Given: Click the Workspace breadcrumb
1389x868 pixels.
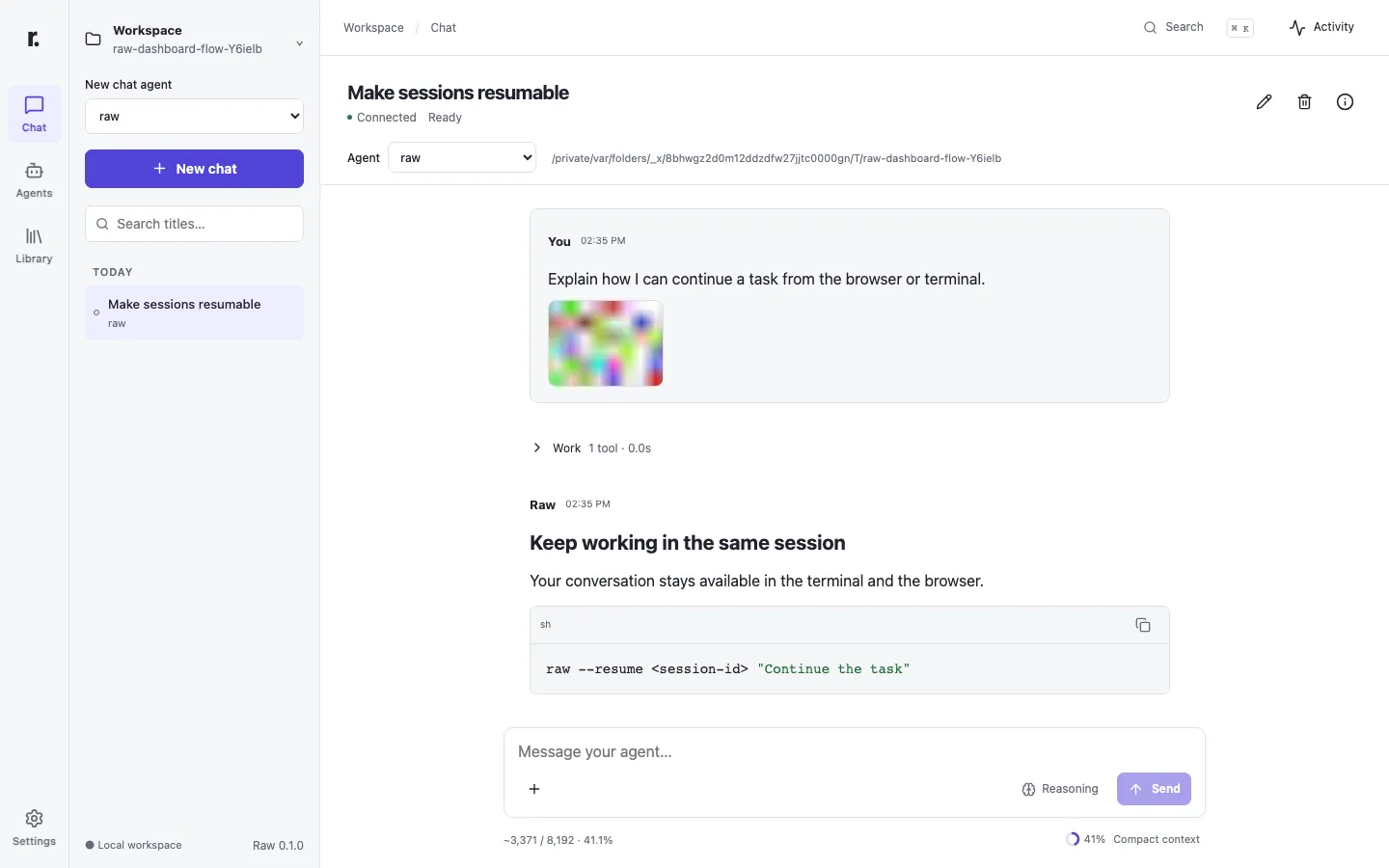Looking at the screenshot, I should 373,28.
